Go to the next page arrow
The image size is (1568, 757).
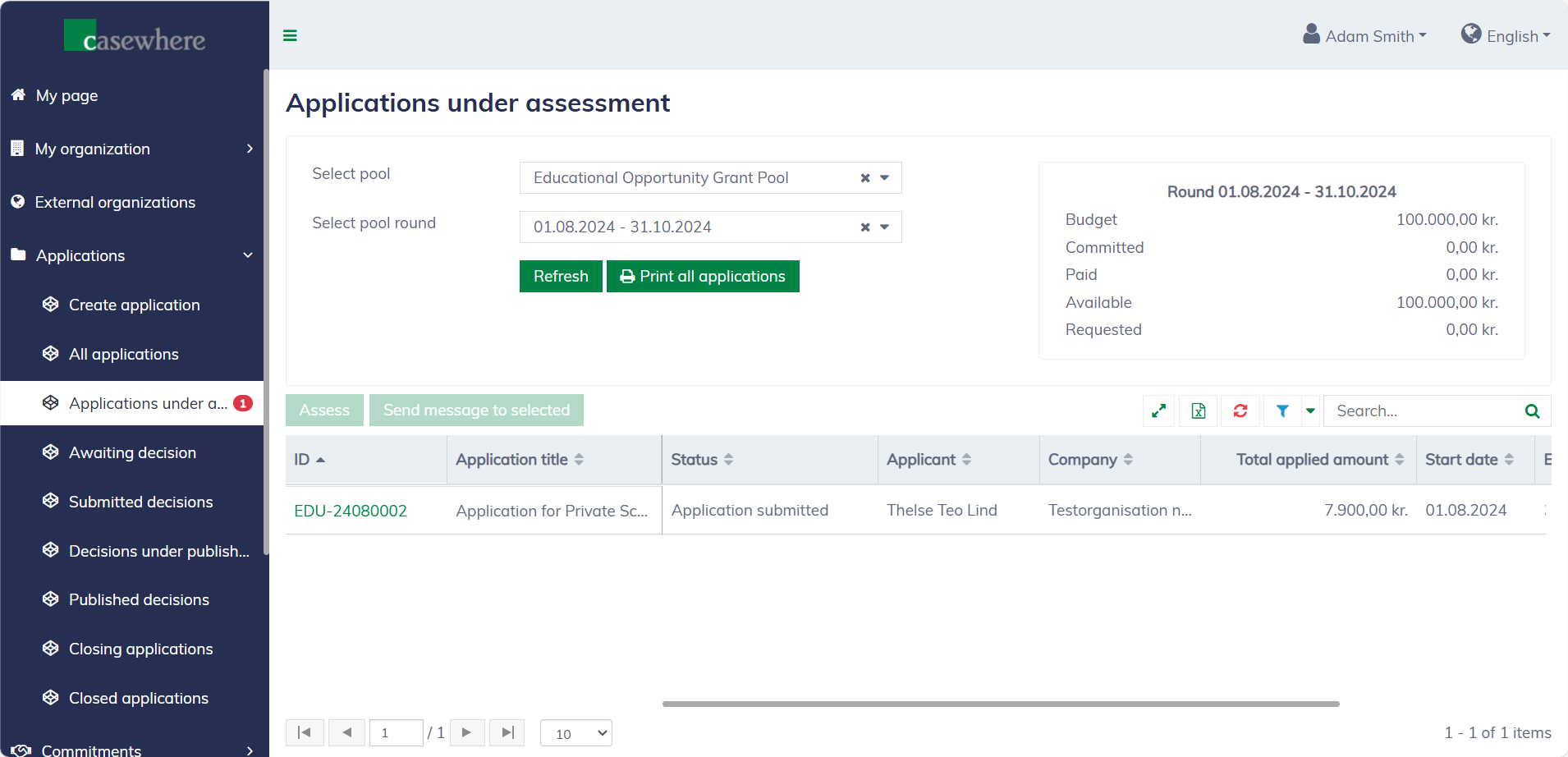[x=467, y=732]
